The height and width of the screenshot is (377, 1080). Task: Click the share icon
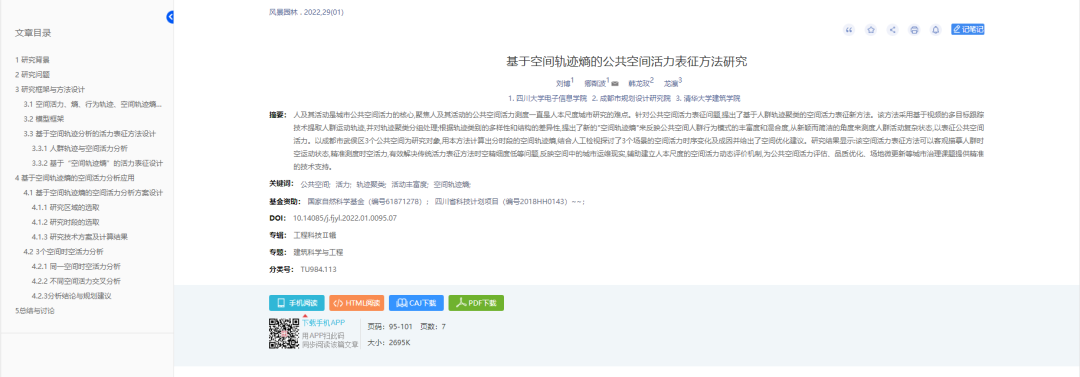(893, 30)
